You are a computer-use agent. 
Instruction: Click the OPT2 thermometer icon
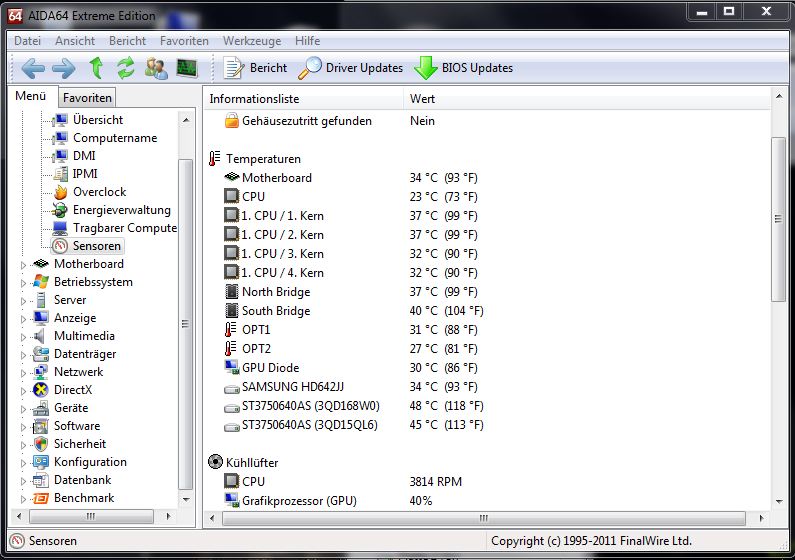tap(231, 349)
